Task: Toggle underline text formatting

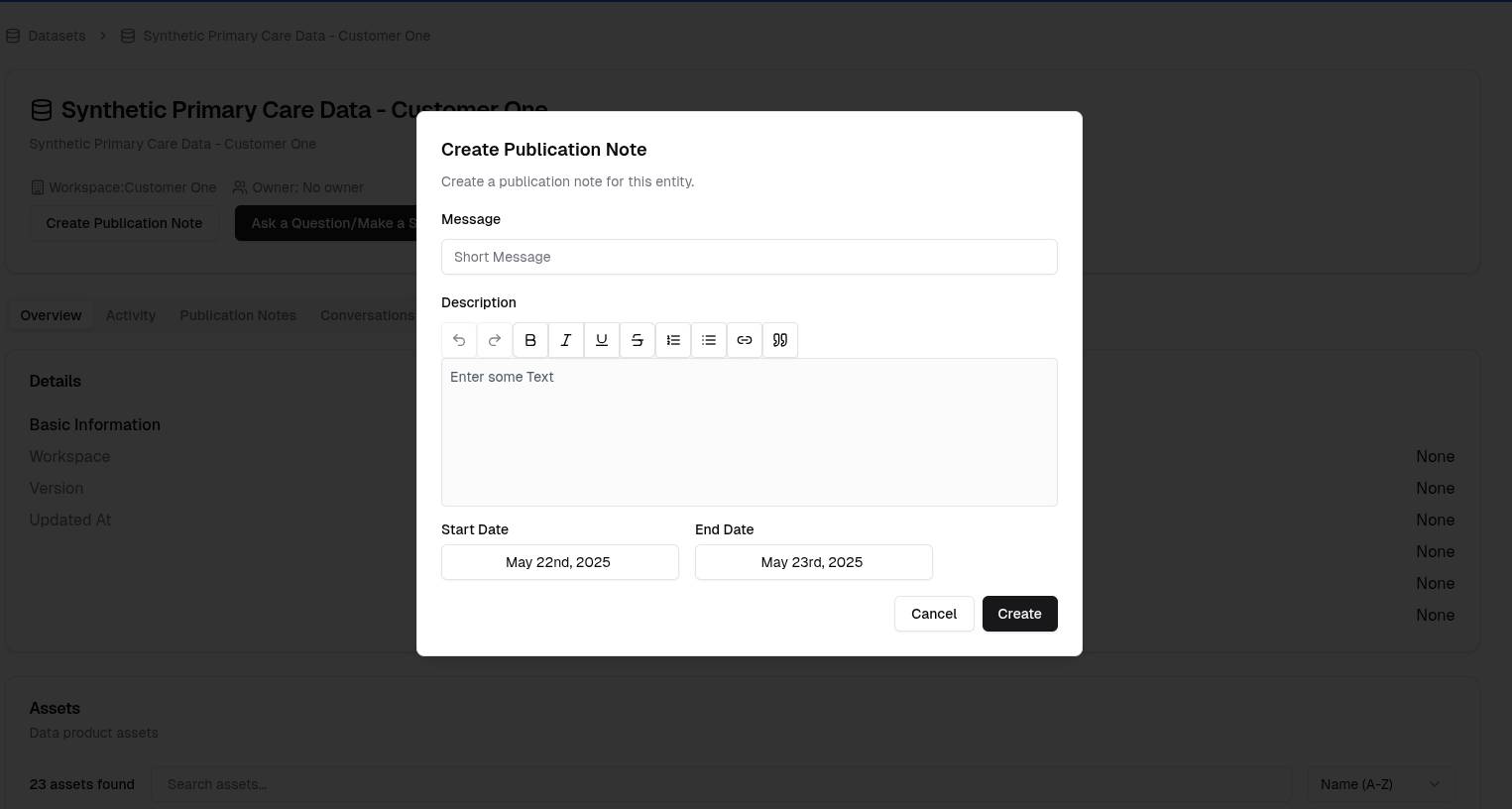Action: [x=602, y=340]
